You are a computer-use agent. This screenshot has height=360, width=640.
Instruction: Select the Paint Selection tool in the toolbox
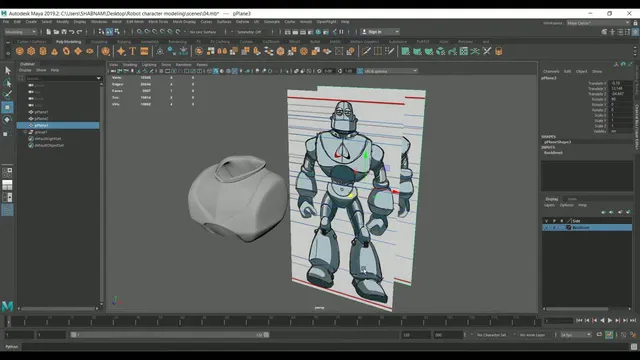click(x=7, y=95)
